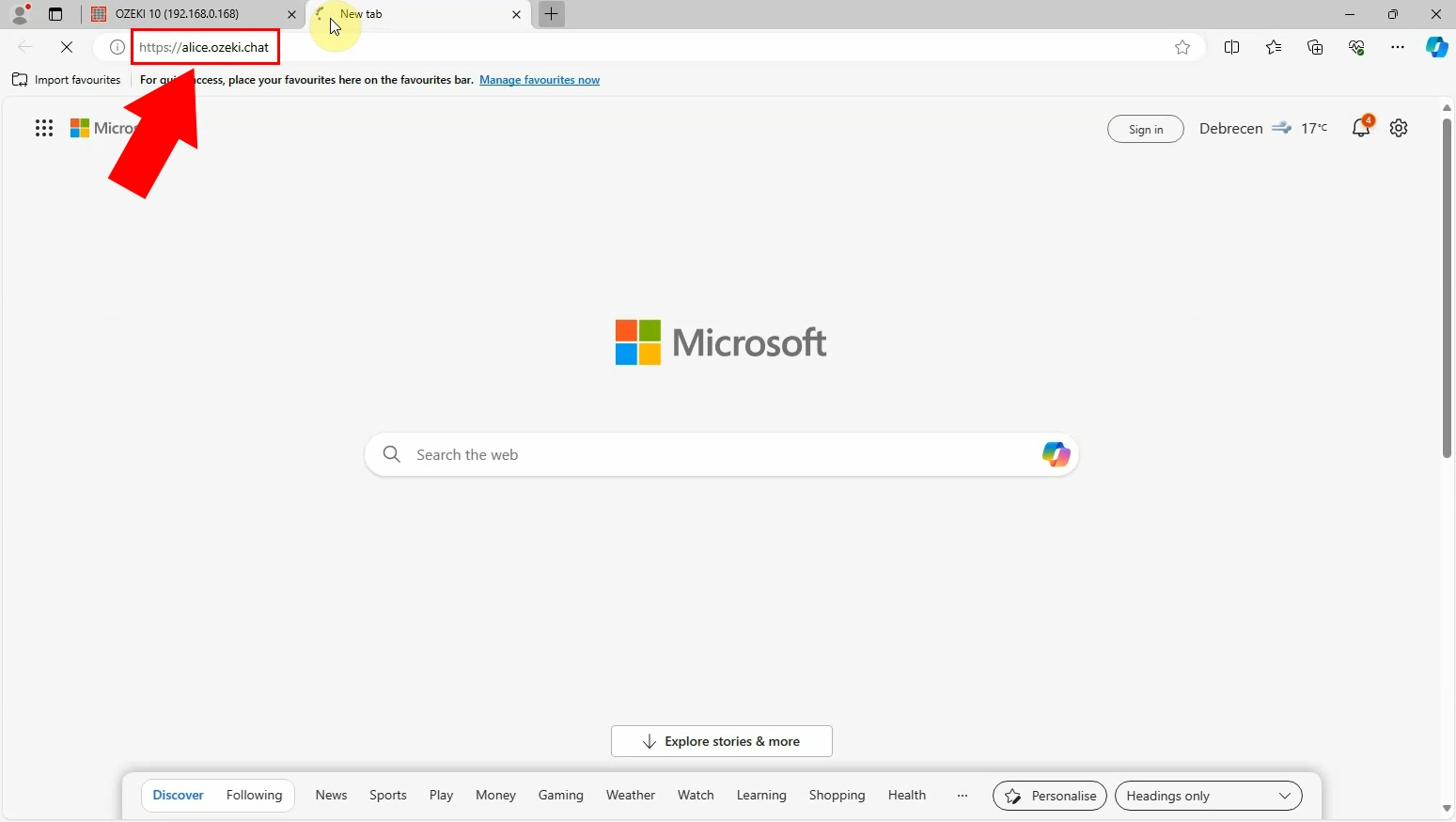Show more feed categories ellipsis
Screen dimensions: 1456x822
pos(963,796)
